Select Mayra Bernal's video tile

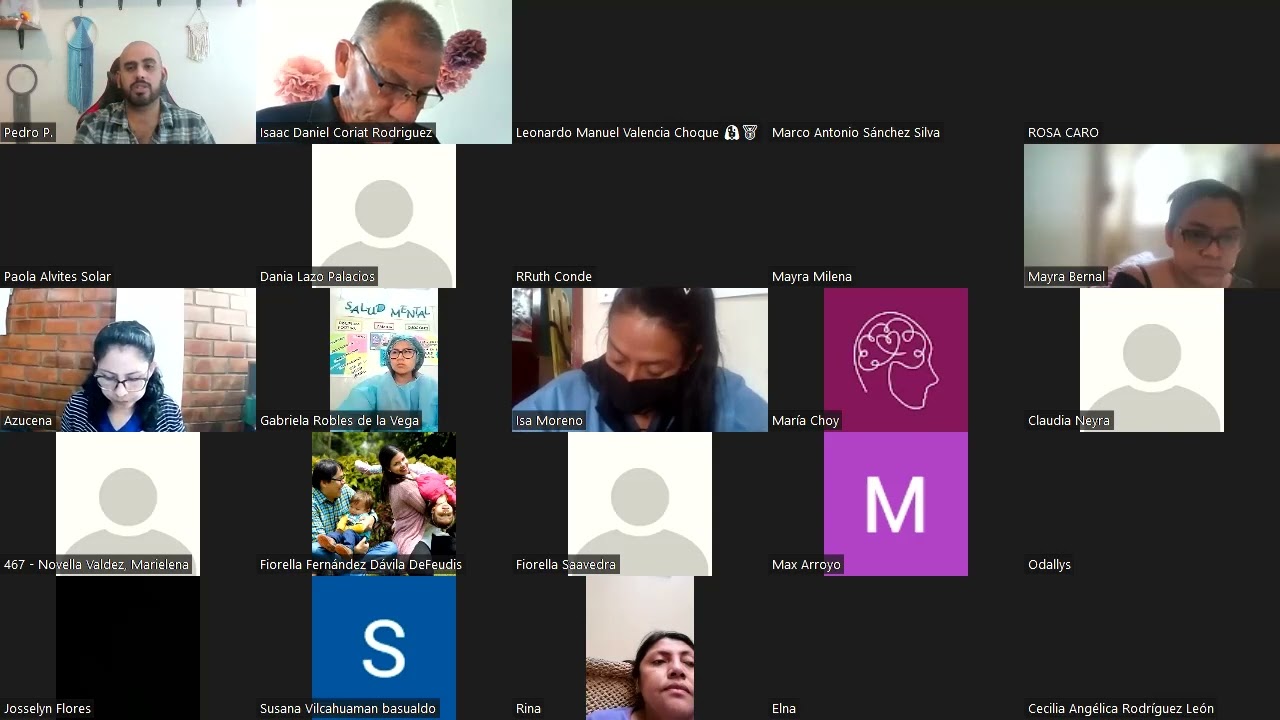1152,216
